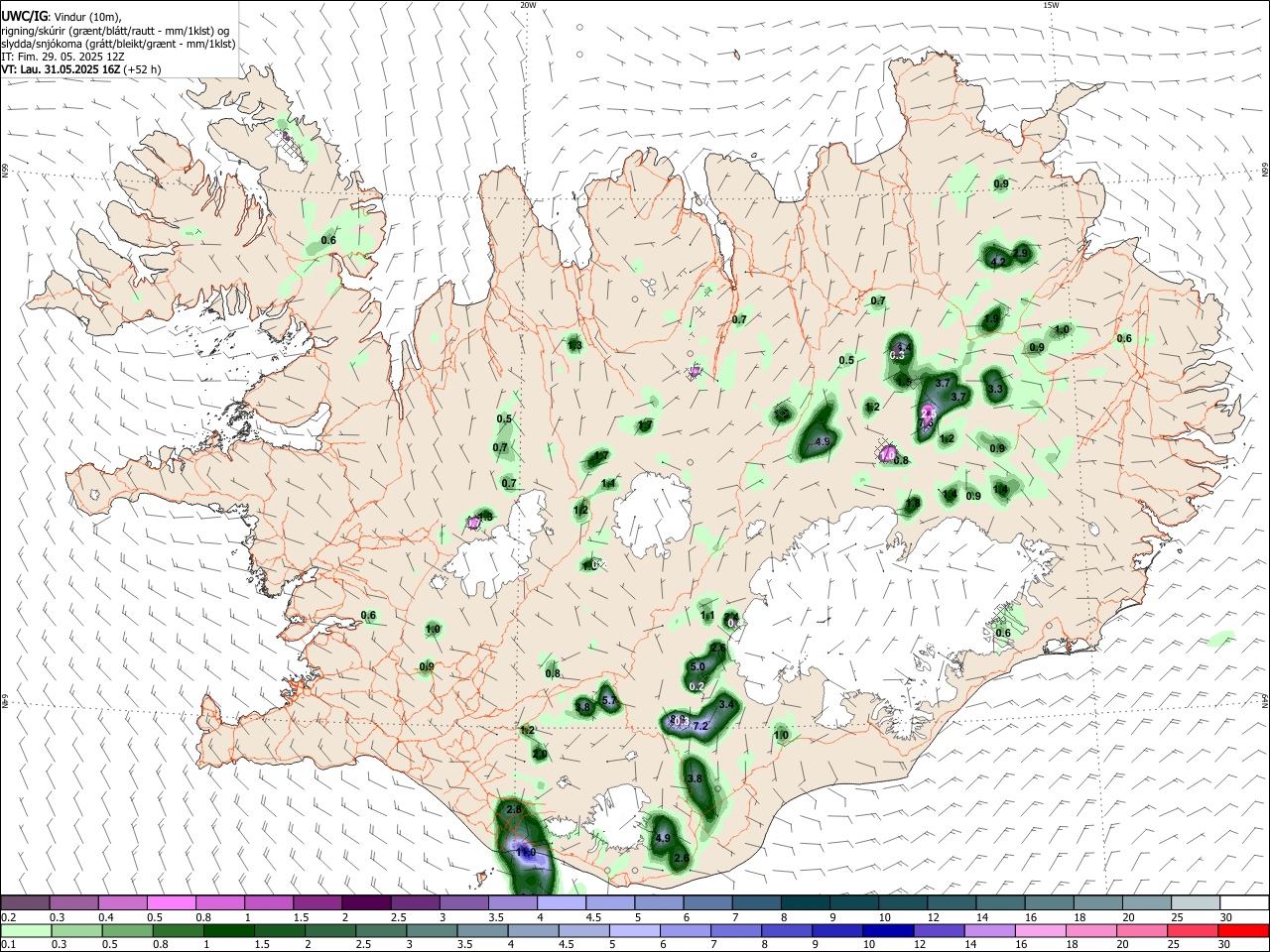This screenshot has width=1270, height=952.
Task: Select the pale gray 25 swatch in snow legend
Action: click(x=1195, y=902)
